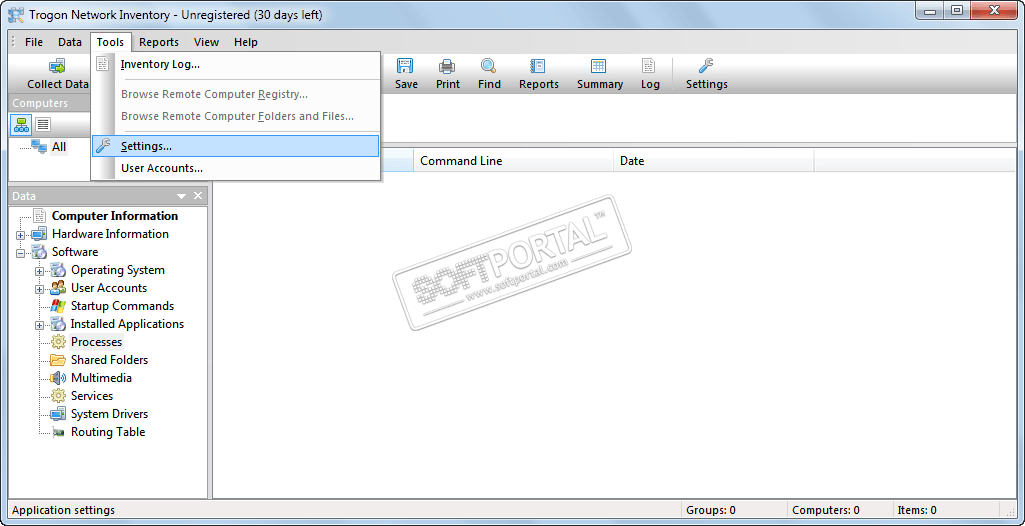Click the Find magnifier icon
This screenshot has width=1025, height=526.
pyautogui.click(x=489, y=66)
